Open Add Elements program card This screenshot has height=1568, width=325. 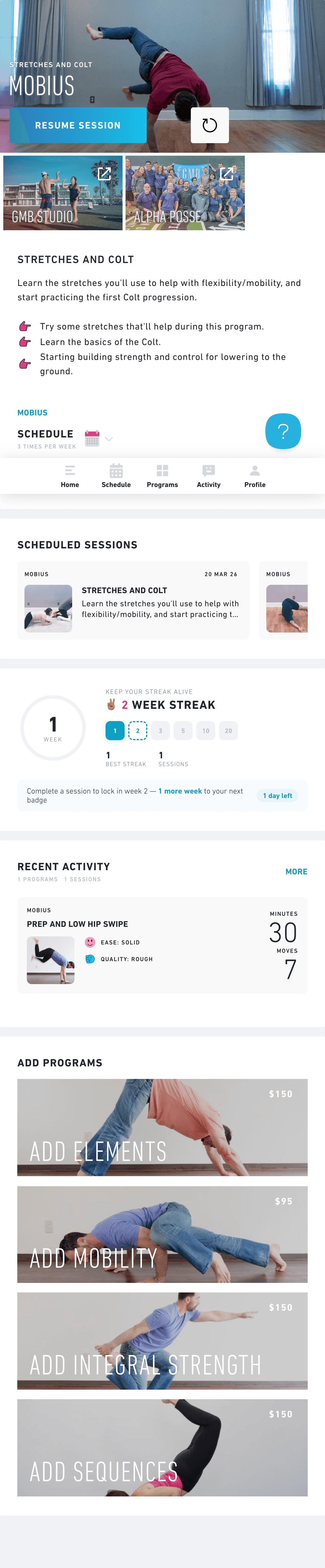162,1127
